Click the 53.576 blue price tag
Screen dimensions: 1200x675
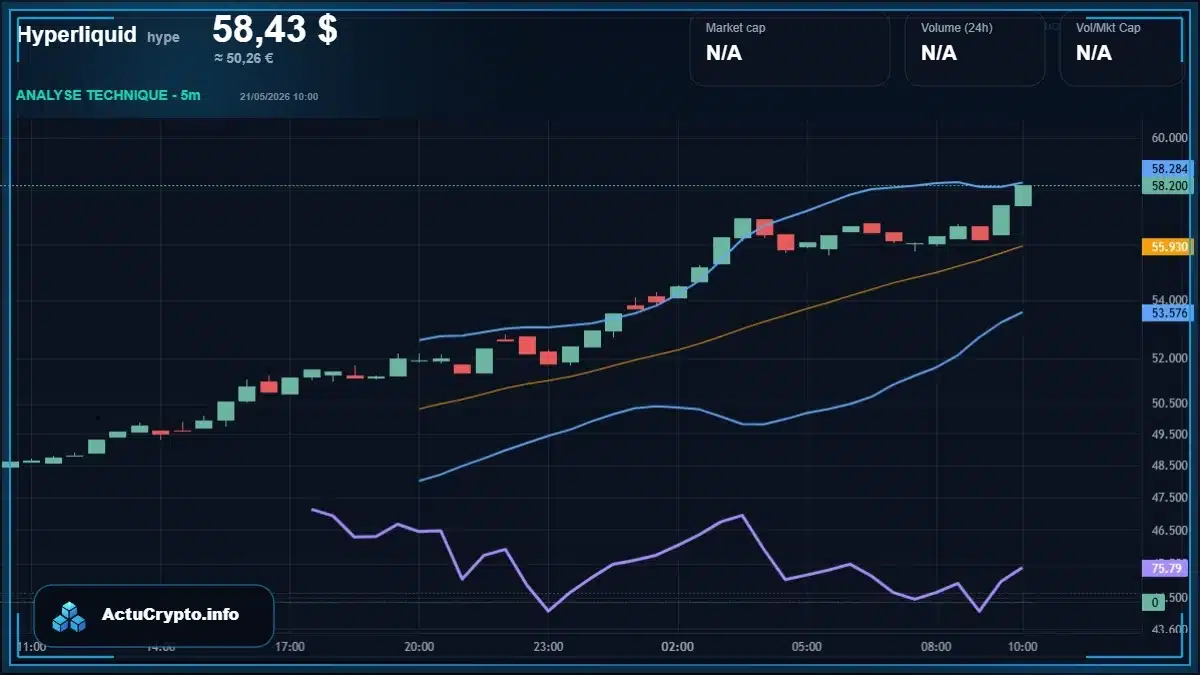[x=1167, y=313]
